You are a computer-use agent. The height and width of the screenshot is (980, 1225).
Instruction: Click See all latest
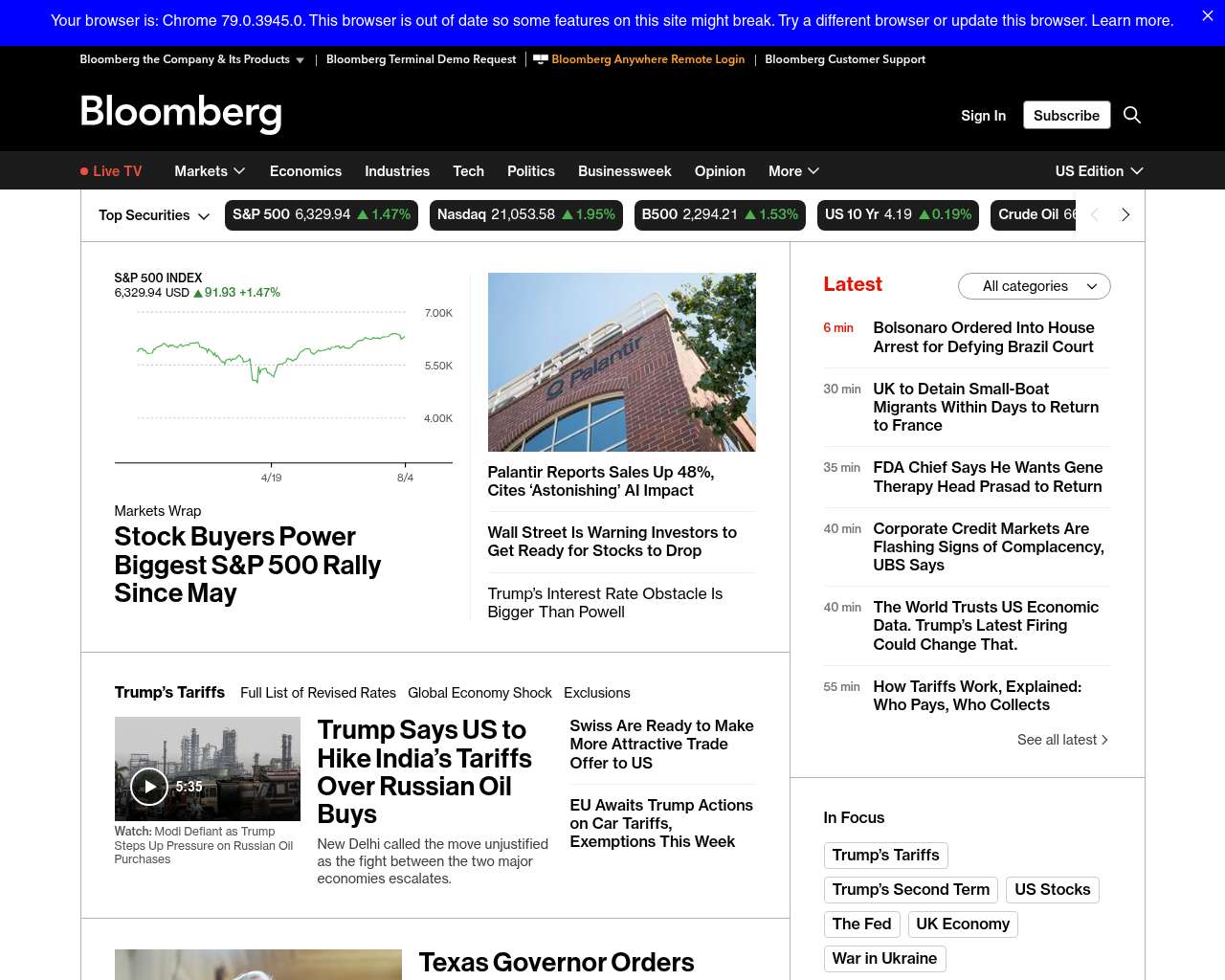[1062, 740]
